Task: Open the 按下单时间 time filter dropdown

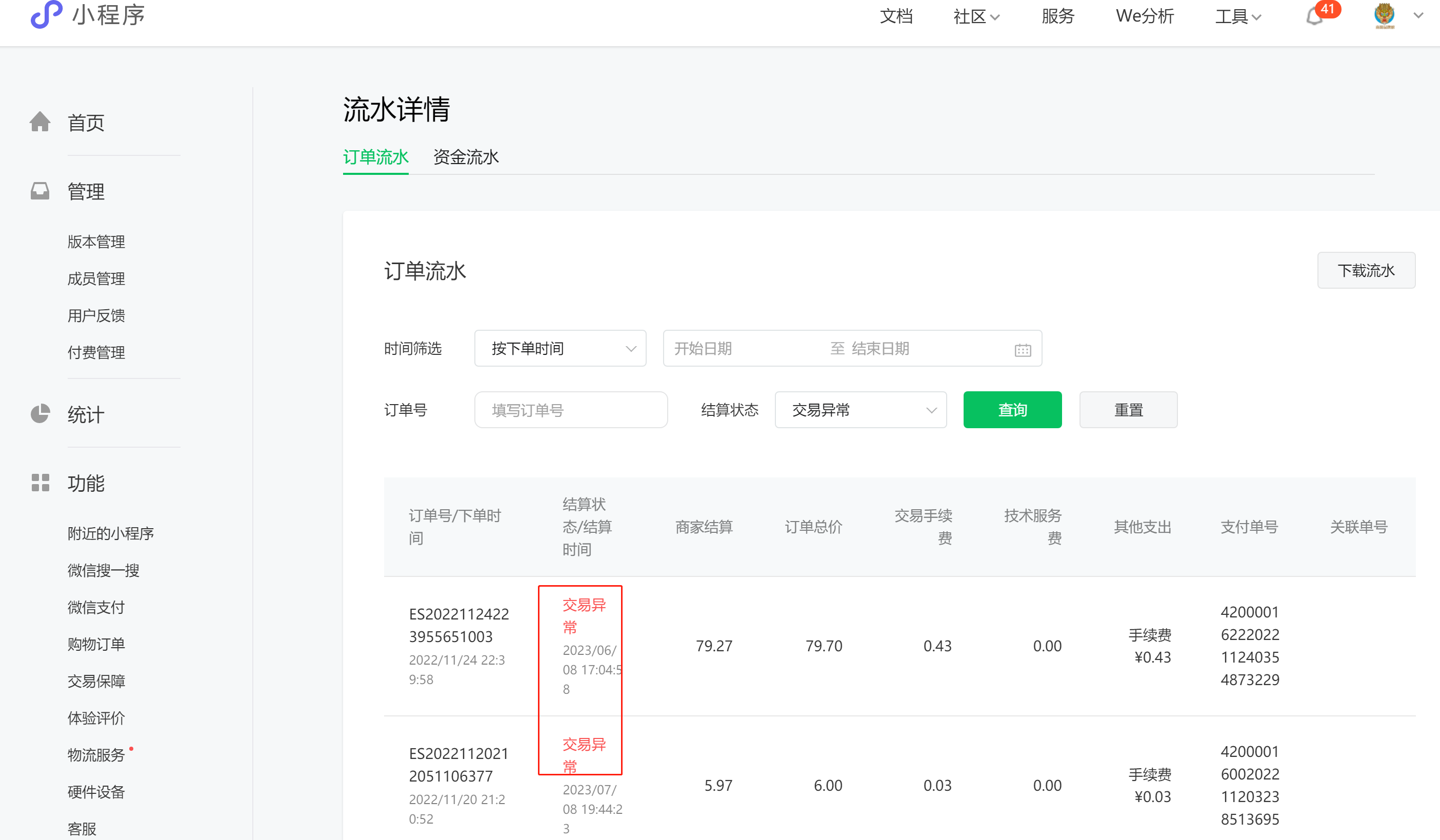Action: [560, 348]
